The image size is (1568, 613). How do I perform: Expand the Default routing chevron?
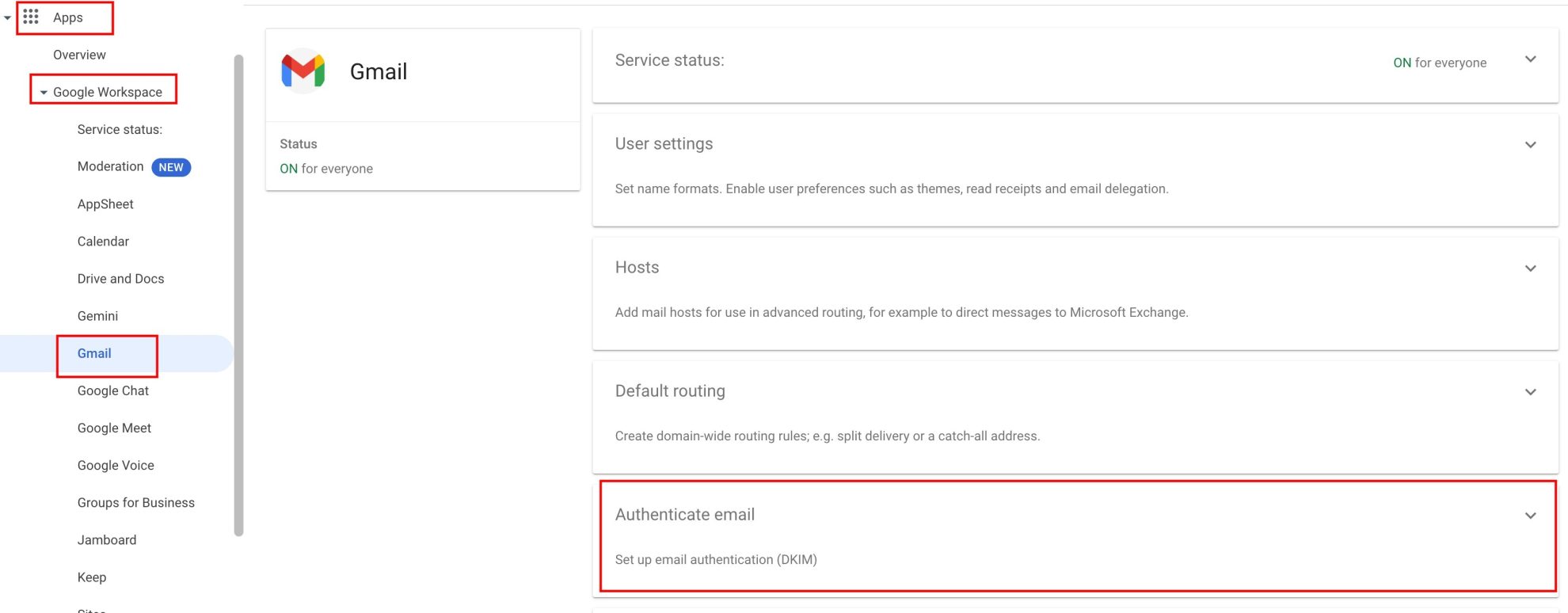click(x=1531, y=392)
